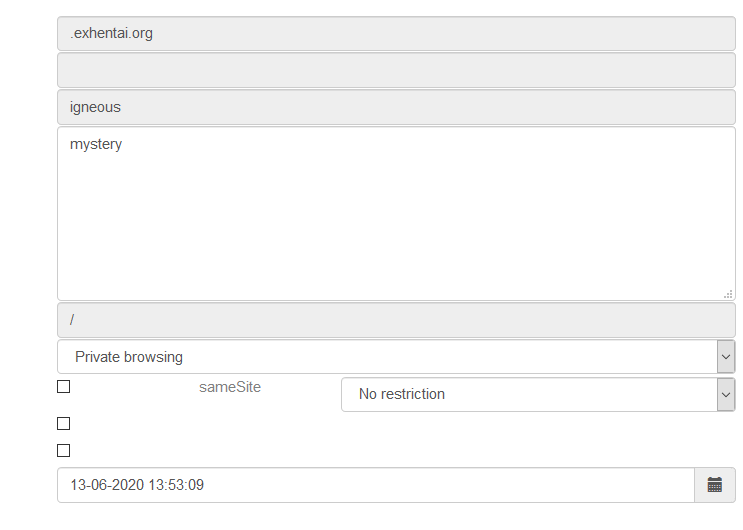Focus the large mystery value textarea
The image size is (743, 530).
click(396, 214)
